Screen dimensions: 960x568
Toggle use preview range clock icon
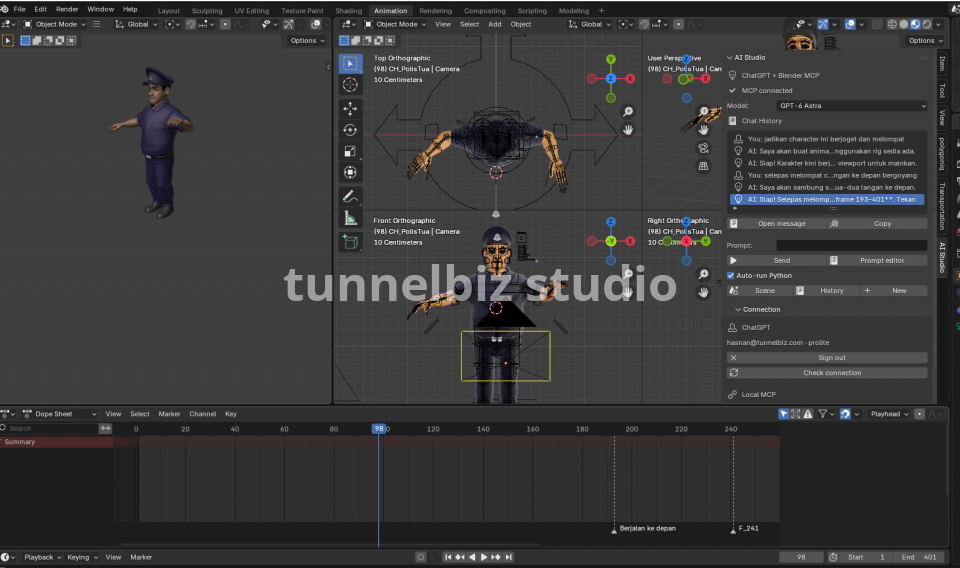pyautogui.click(x=833, y=557)
